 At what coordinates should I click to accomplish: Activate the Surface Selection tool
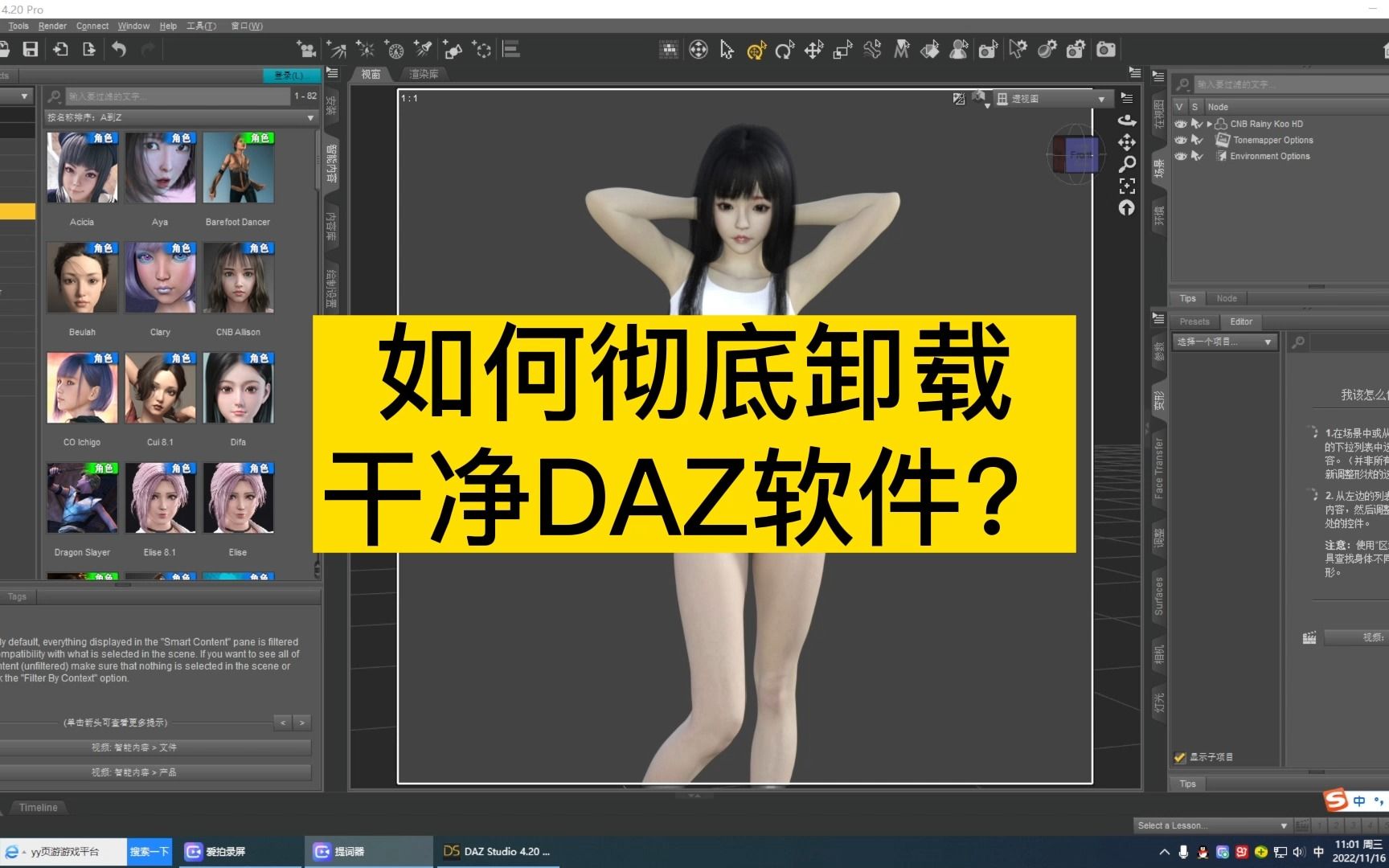[x=930, y=49]
